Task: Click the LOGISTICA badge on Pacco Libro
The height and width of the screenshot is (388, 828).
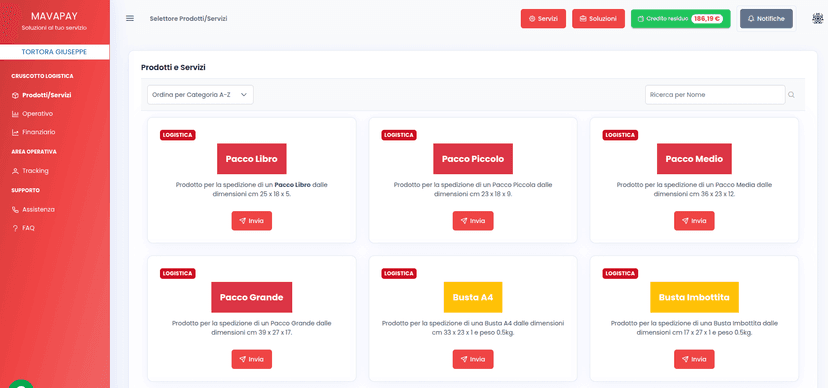Action: (x=178, y=135)
